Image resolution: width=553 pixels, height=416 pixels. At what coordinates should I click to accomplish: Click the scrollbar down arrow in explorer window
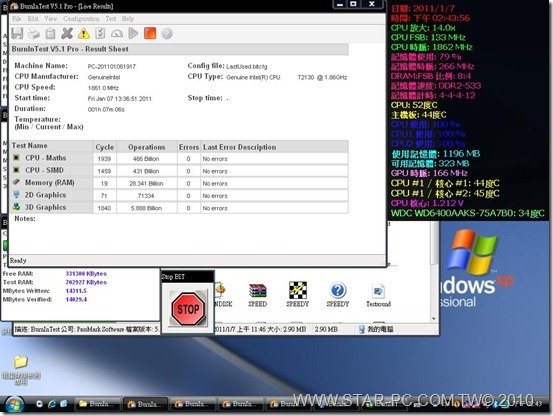click(x=434, y=318)
